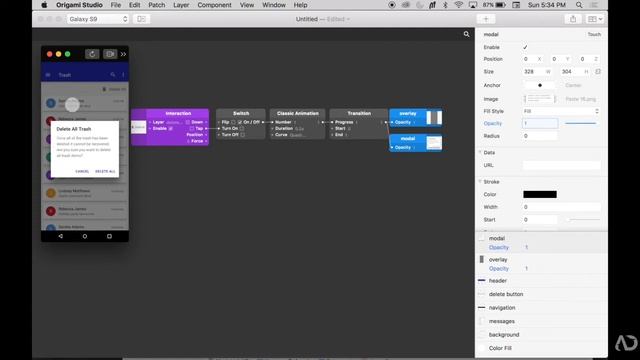Click the AirPlay display icon in menu bar

[473, 5]
